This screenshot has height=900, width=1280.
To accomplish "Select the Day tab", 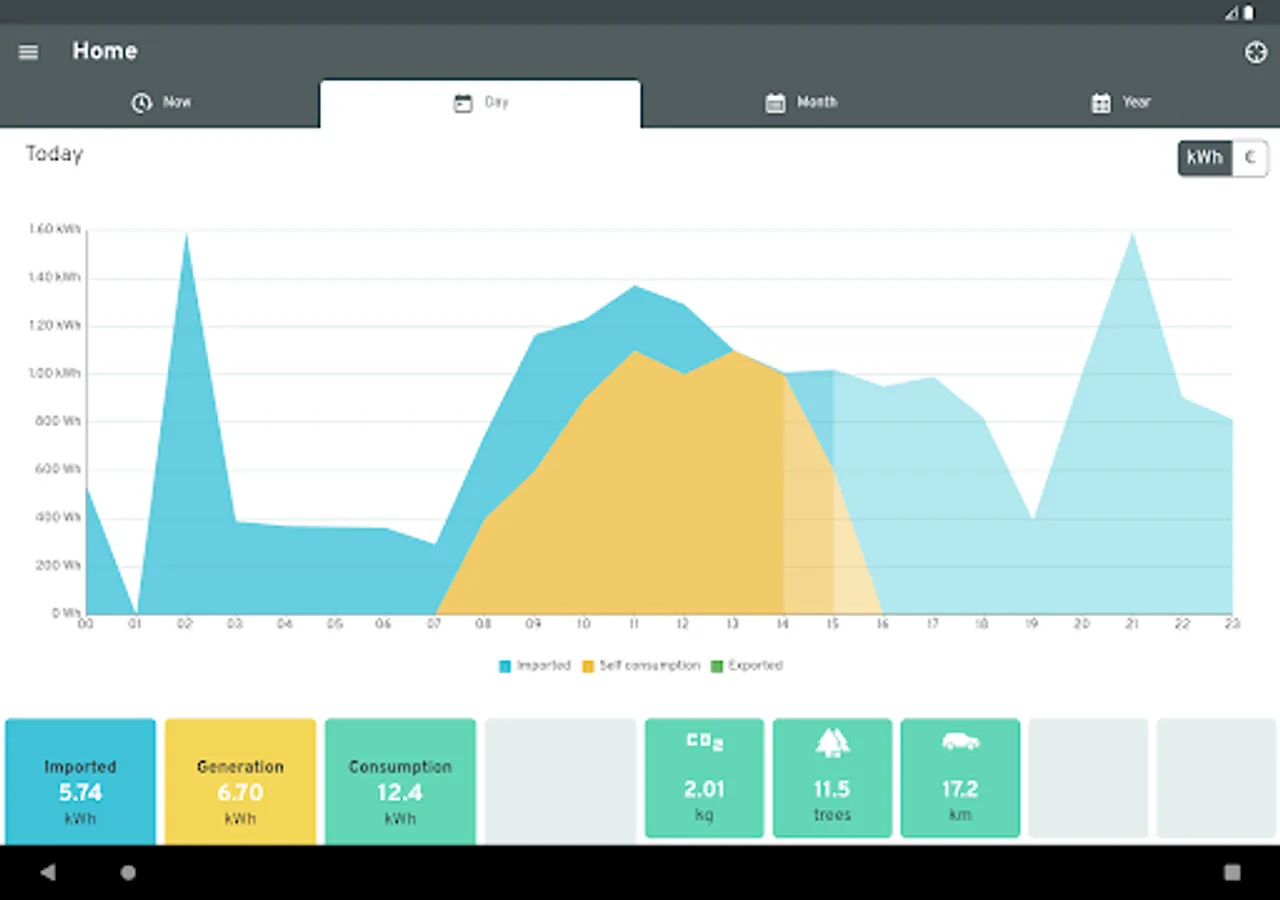I will (480, 103).
